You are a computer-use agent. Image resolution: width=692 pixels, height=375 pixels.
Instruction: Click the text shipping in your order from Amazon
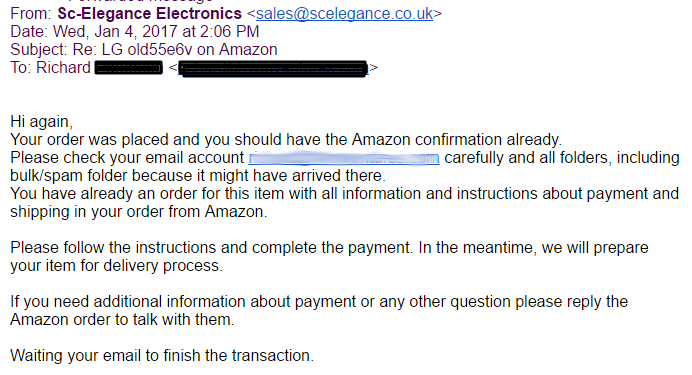(139, 212)
